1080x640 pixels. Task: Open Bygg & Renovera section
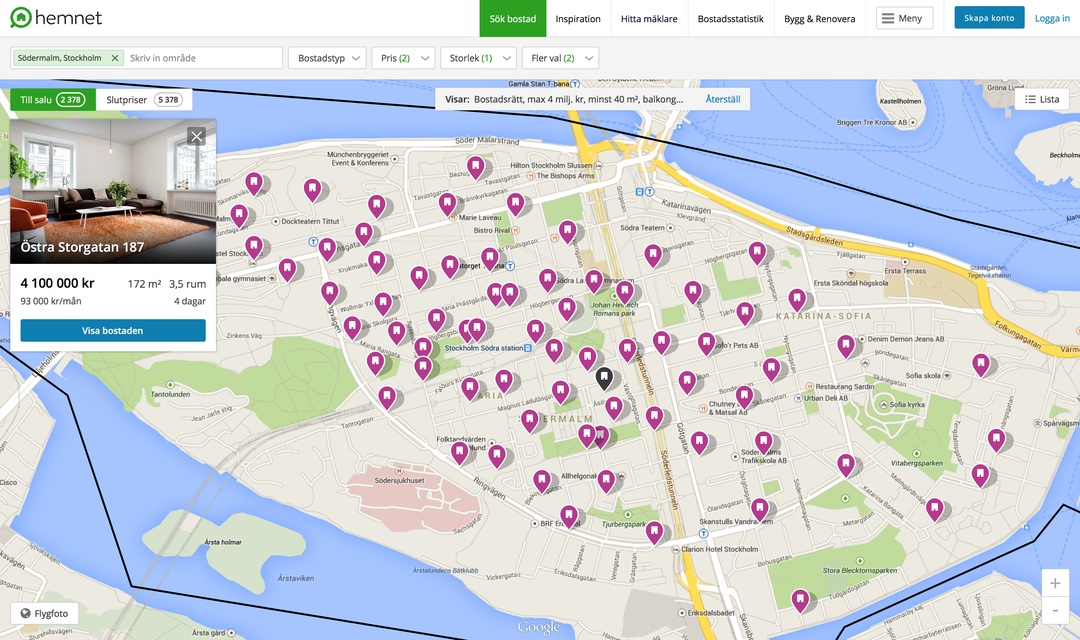(820, 19)
